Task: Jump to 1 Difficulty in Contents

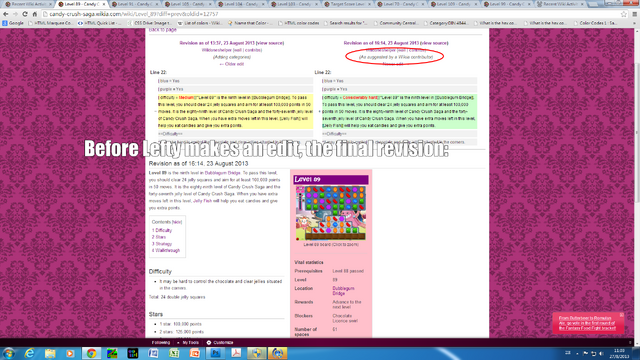Action: (162, 230)
